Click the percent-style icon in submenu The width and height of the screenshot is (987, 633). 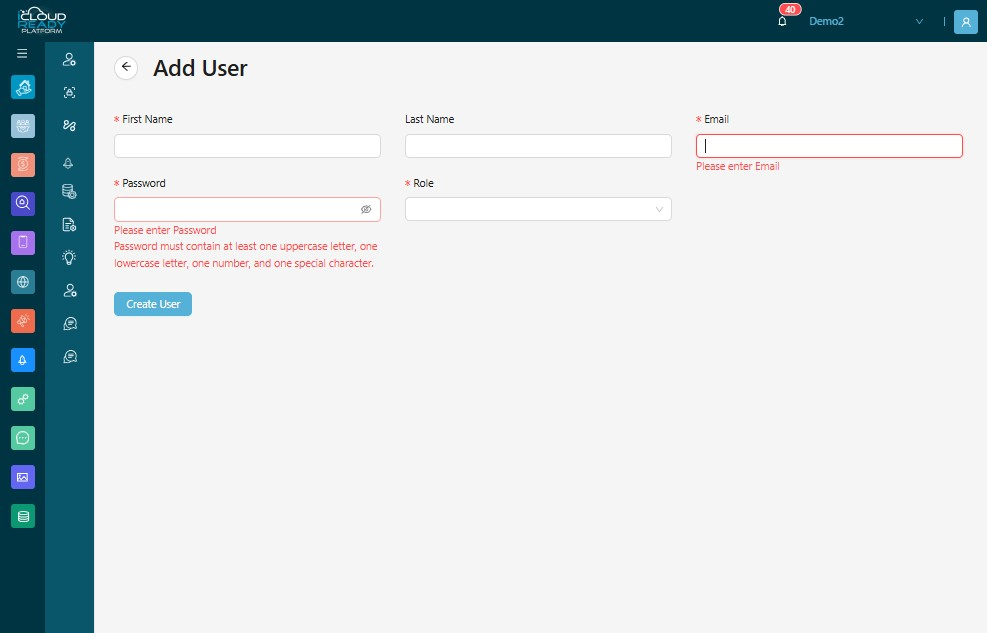pyautogui.click(x=69, y=126)
